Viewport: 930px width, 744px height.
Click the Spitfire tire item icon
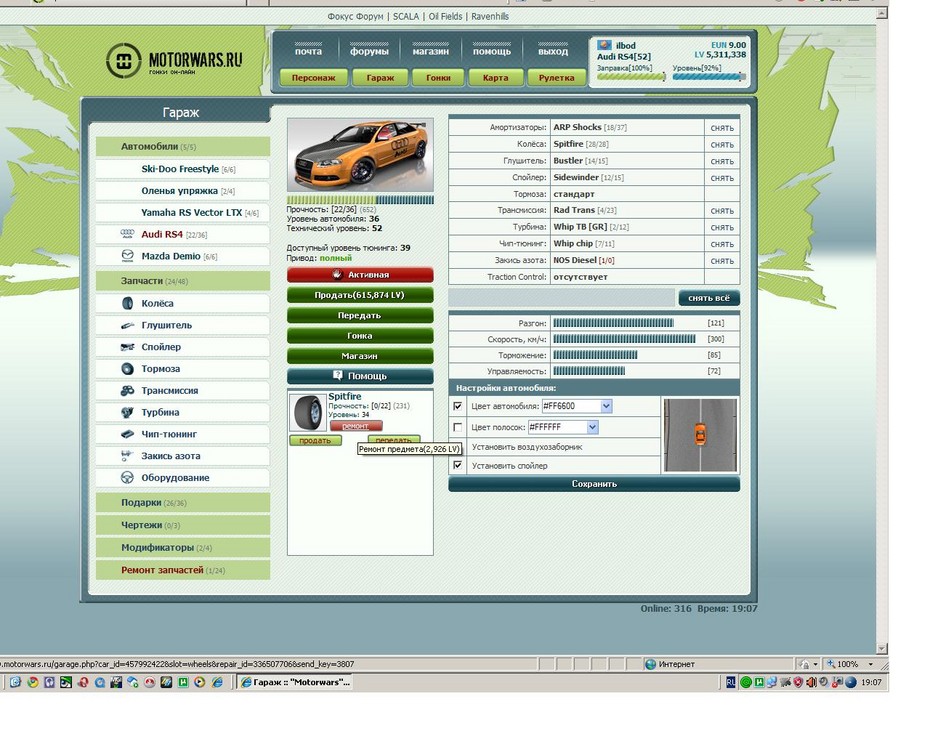pyautogui.click(x=308, y=413)
